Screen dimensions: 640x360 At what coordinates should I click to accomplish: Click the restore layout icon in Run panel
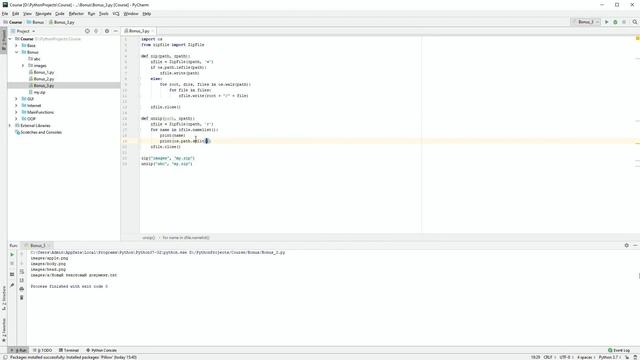[12, 274]
